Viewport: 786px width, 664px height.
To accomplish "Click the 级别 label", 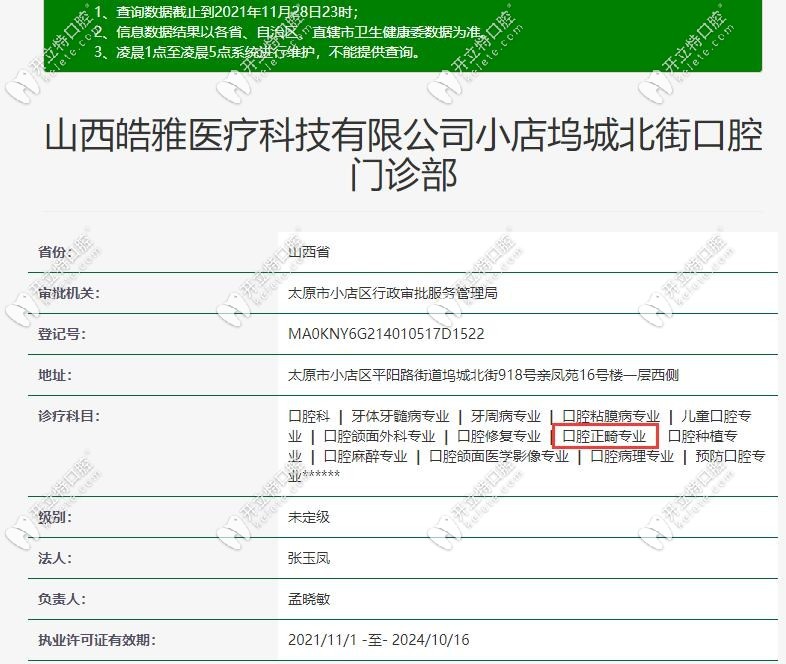I will pos(55,517).
